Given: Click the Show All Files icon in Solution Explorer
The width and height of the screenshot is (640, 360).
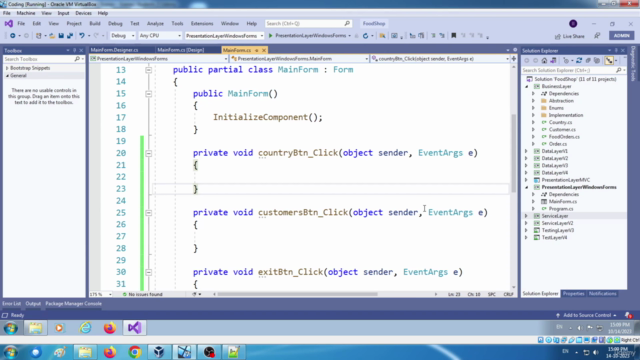Looking at the screenshot, I should [x=597, y=60].
